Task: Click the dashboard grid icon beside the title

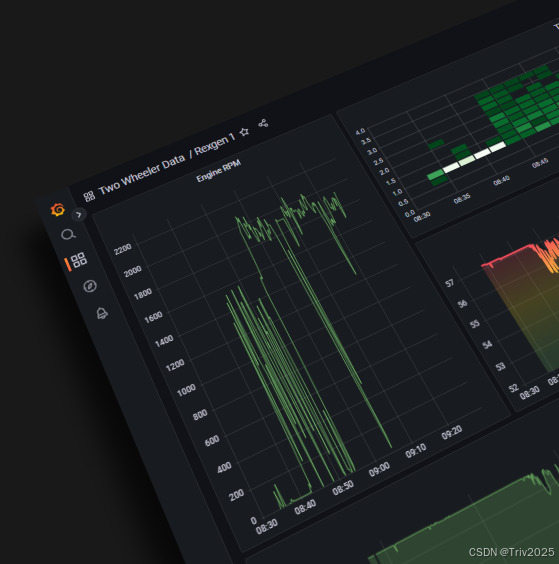Action: coord(89,196)
